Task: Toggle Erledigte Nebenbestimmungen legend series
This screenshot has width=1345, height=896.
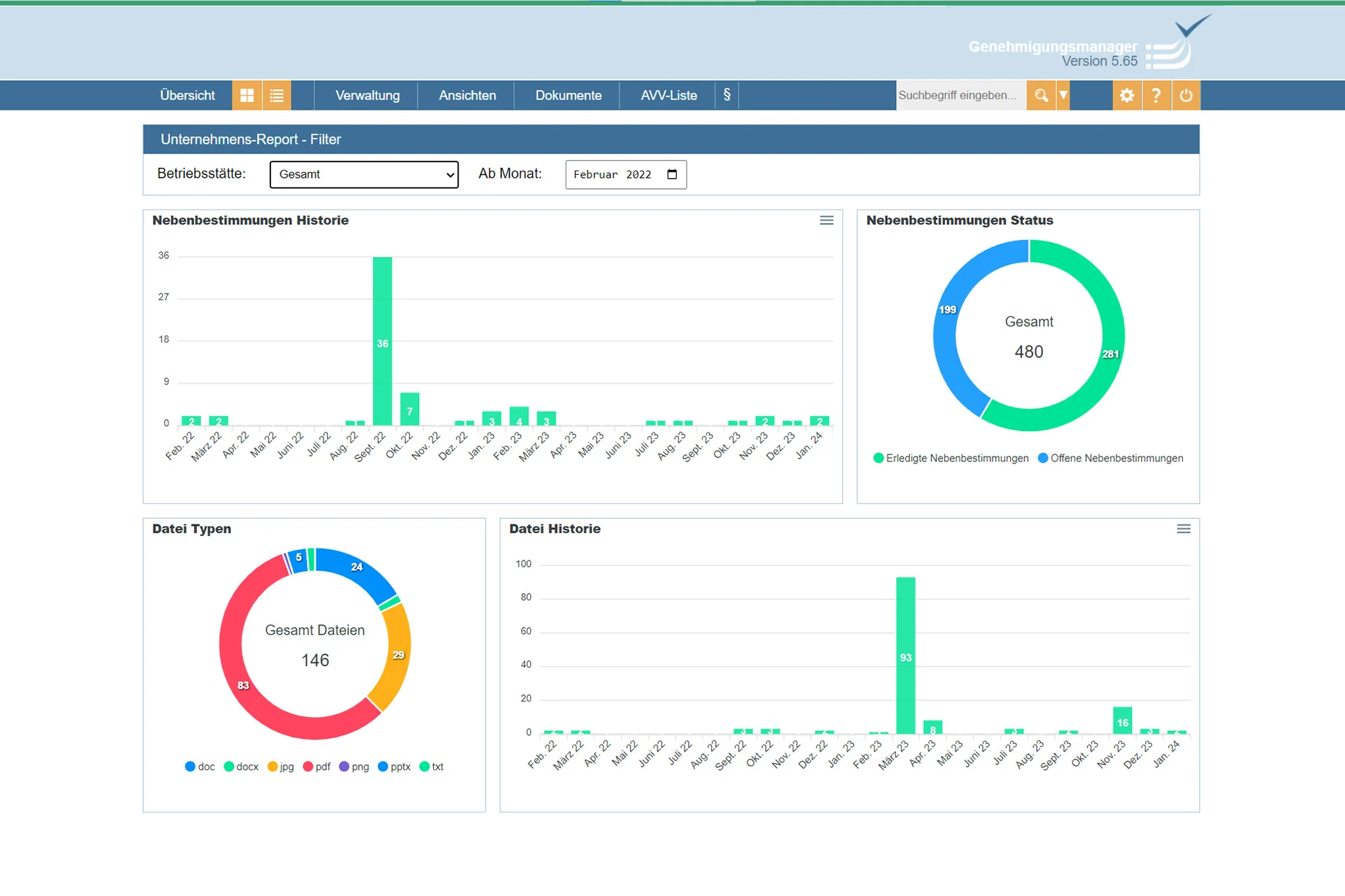Action: tap(951, 459)
